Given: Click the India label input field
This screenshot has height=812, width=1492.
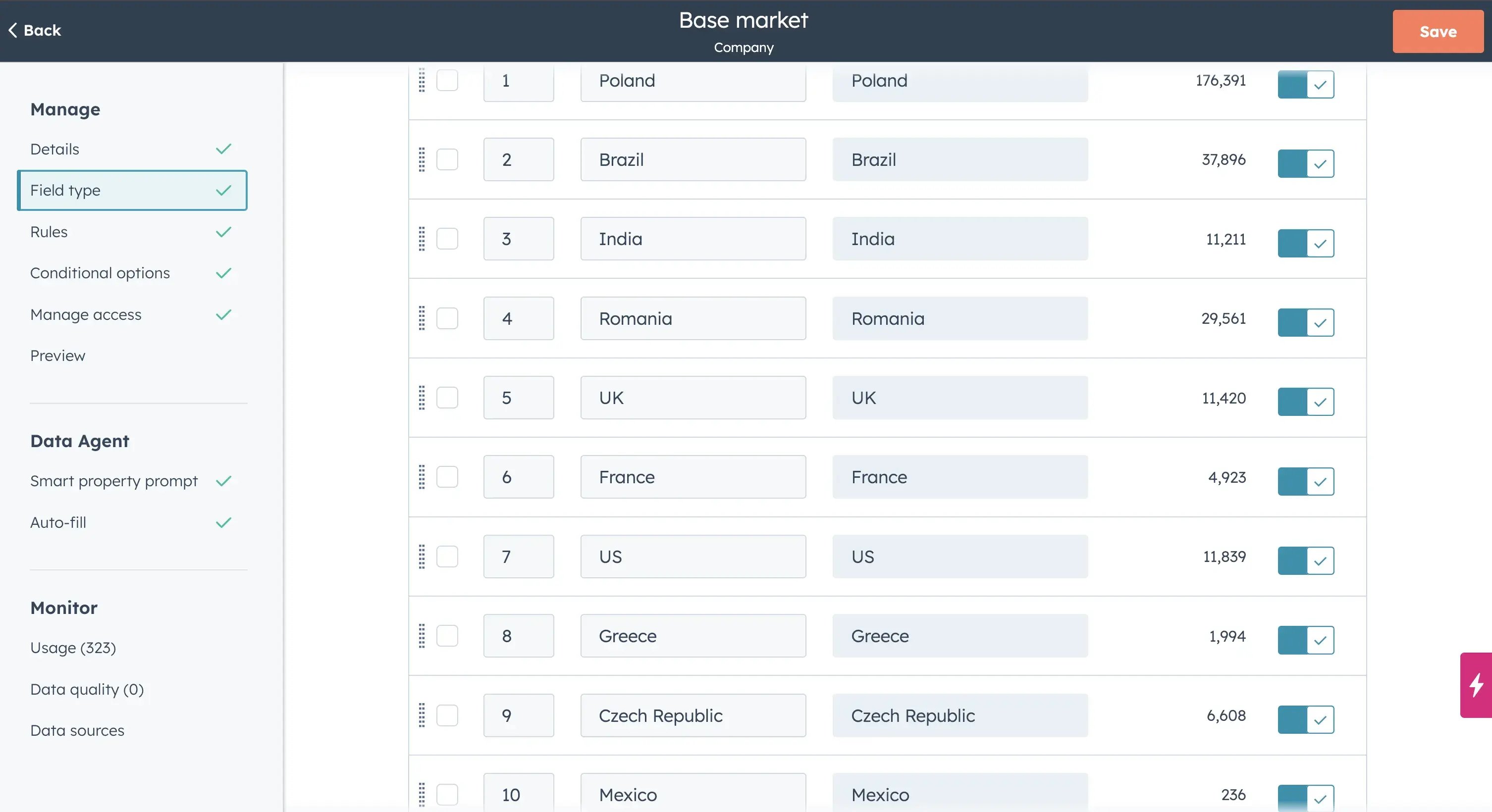Looking at the screenshot, I should click(693, 239).
